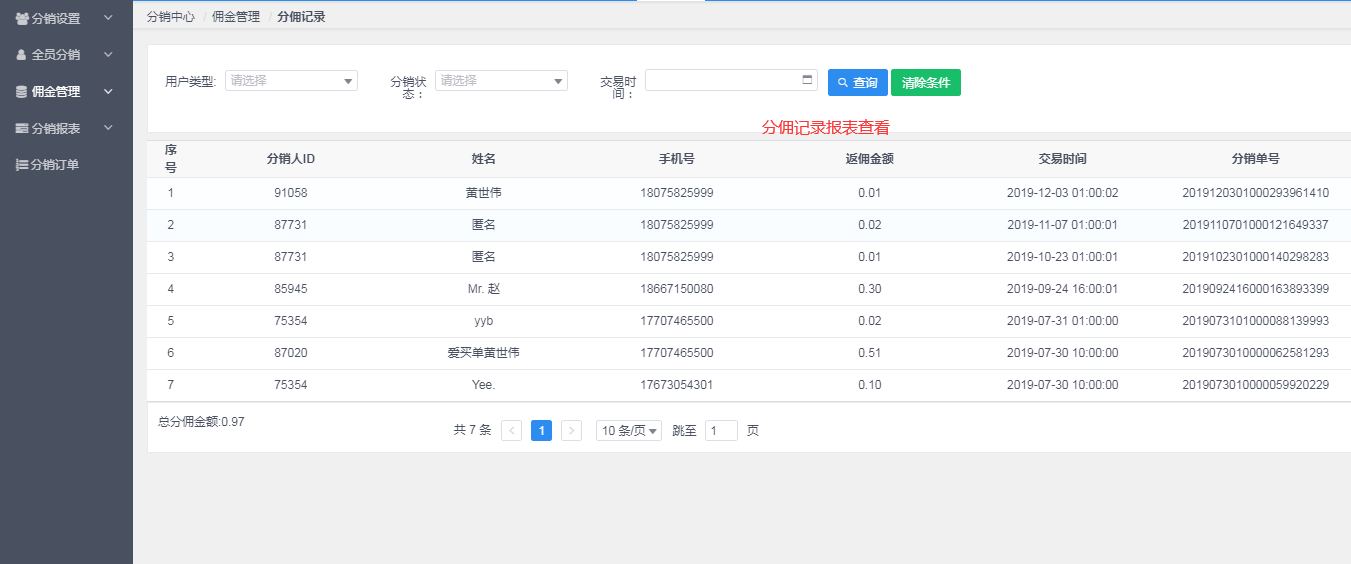Click order number 2019073010000059920229
Image resolution: width=1351 pixels, height=564 pixels.
(1256, 385)
